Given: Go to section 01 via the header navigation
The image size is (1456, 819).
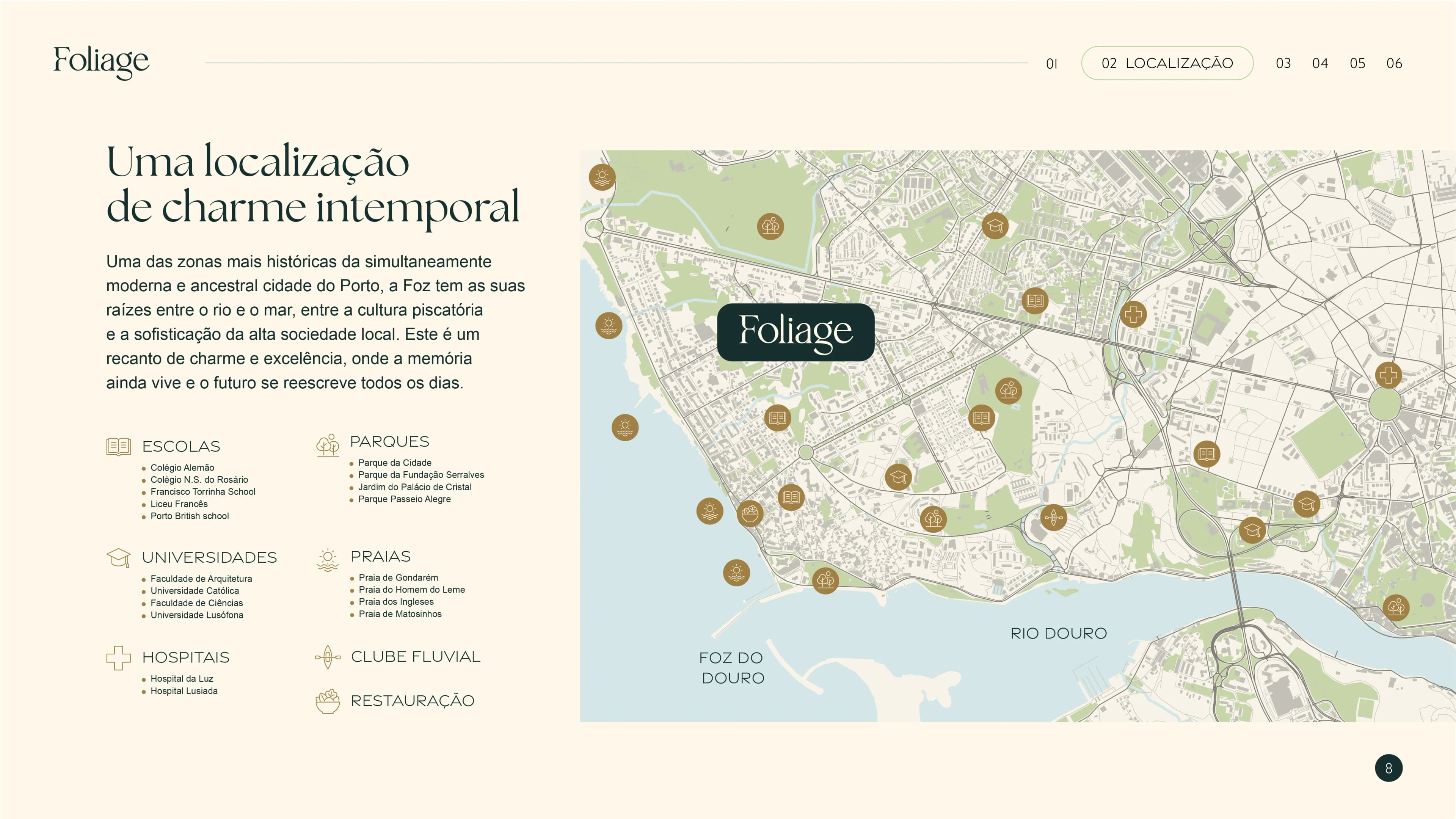Looking at the screenshot, I should [x=1051, y=63].
